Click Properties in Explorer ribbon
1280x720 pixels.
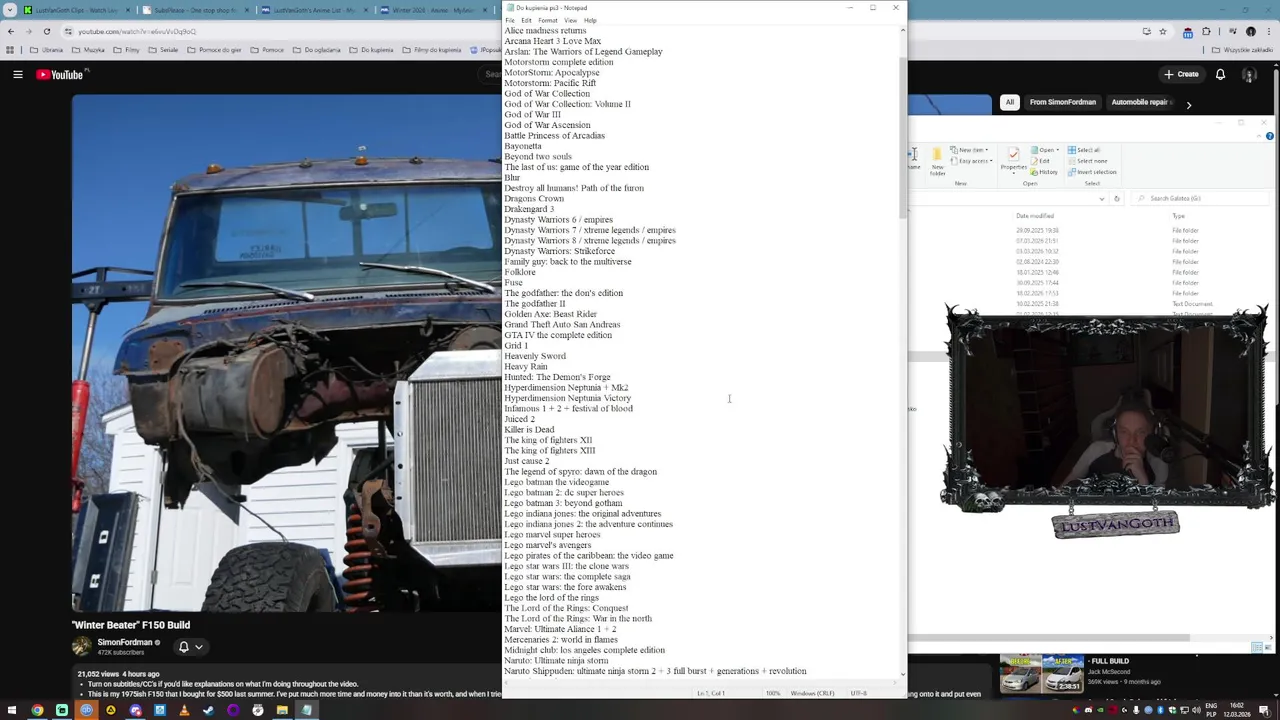click(x=1013, y=160)
